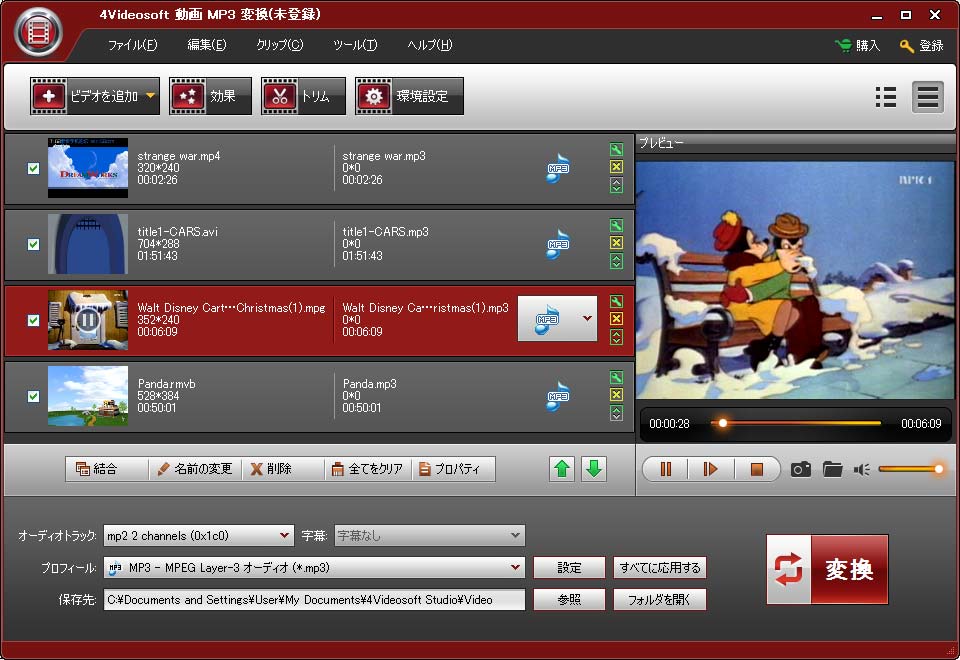Move selected file up with green arrow

point(563,469)
